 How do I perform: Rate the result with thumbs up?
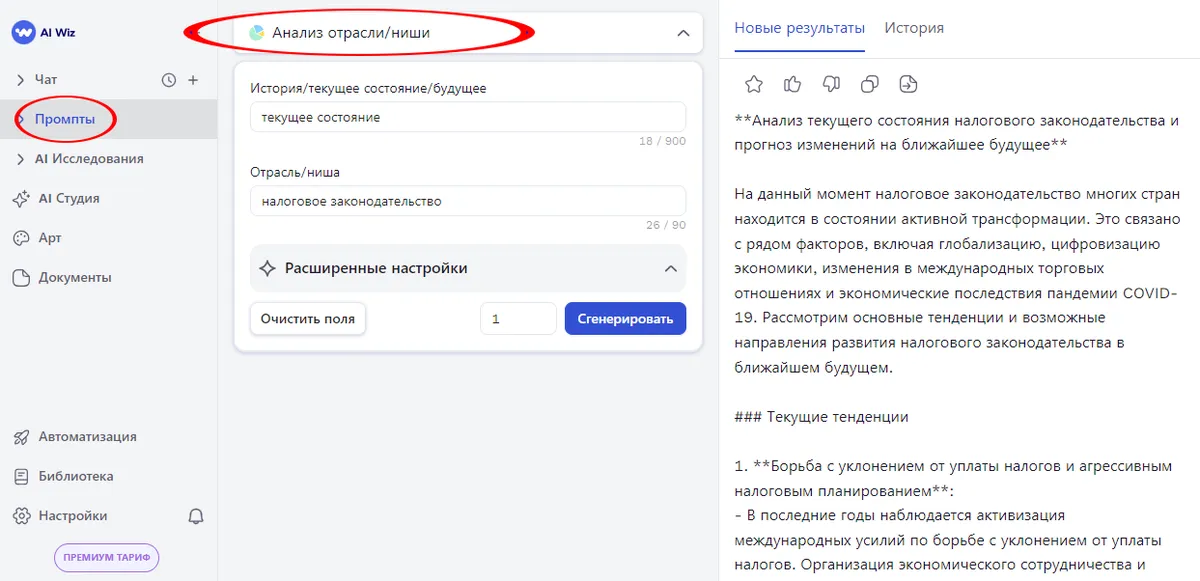tap(792, 84)
